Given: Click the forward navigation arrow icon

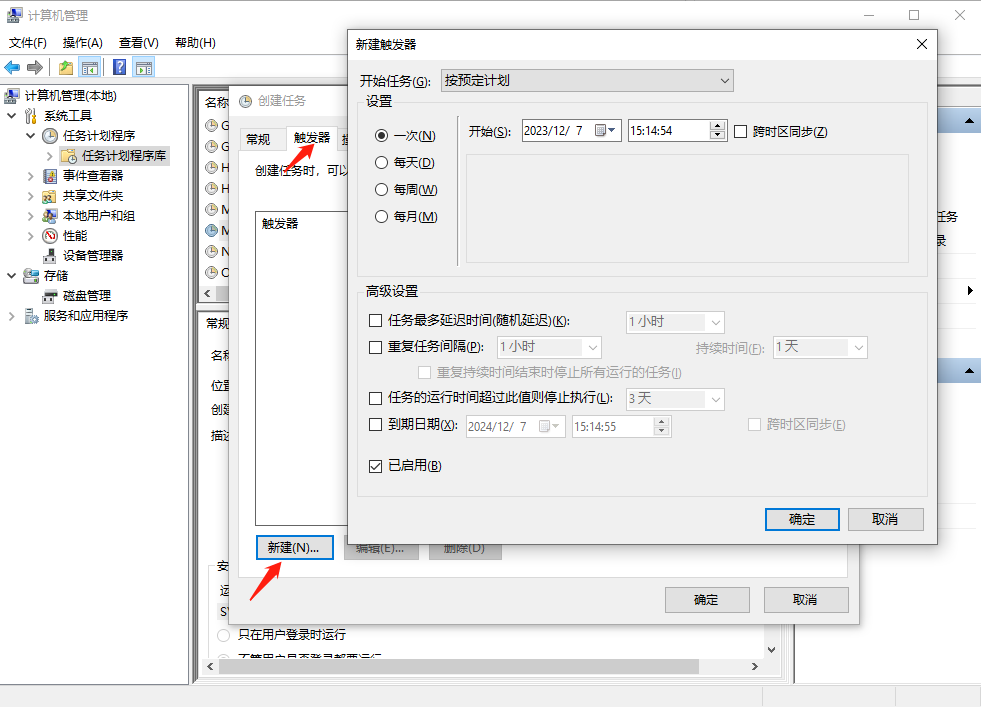Looking at the screenshot, I should coord(35,67).
